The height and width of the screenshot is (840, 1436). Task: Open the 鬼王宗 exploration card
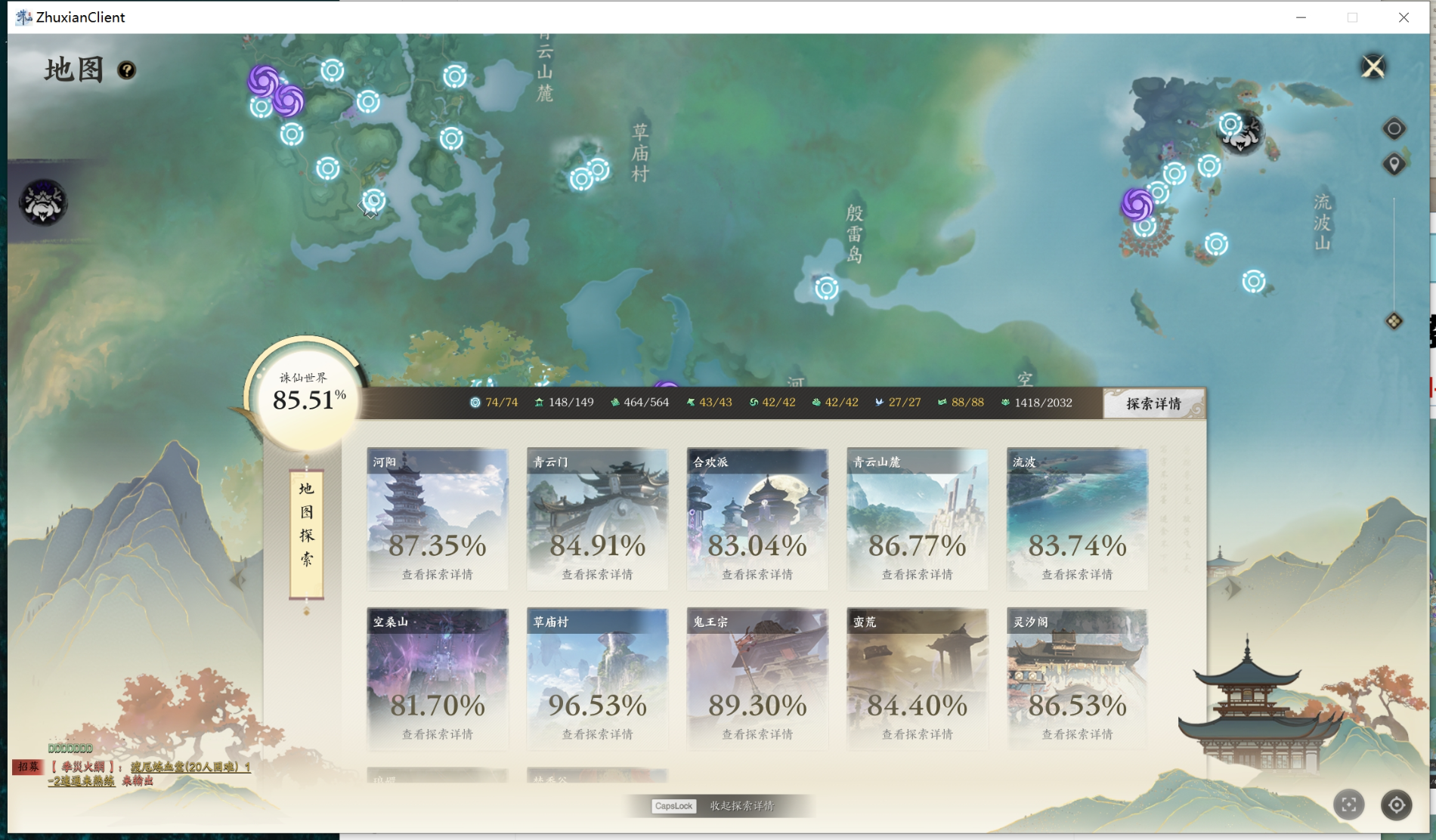[x=757, y=679]
